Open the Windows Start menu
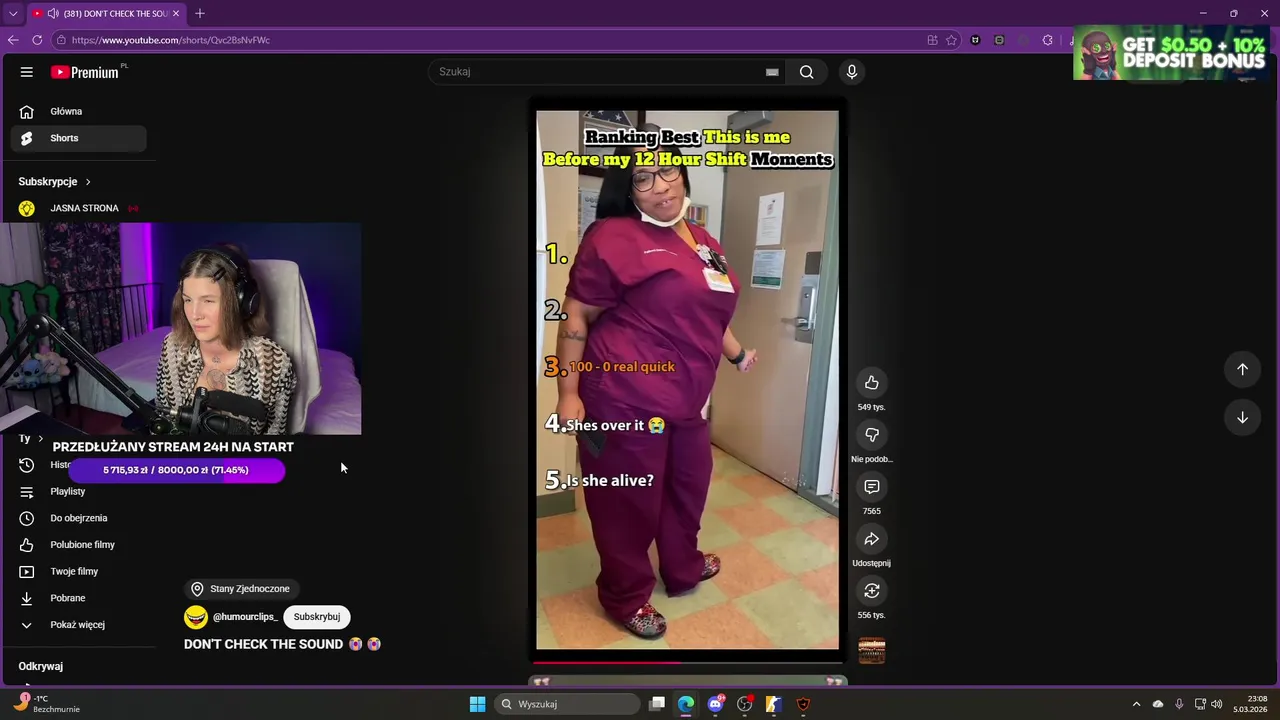 pos(478,704)
